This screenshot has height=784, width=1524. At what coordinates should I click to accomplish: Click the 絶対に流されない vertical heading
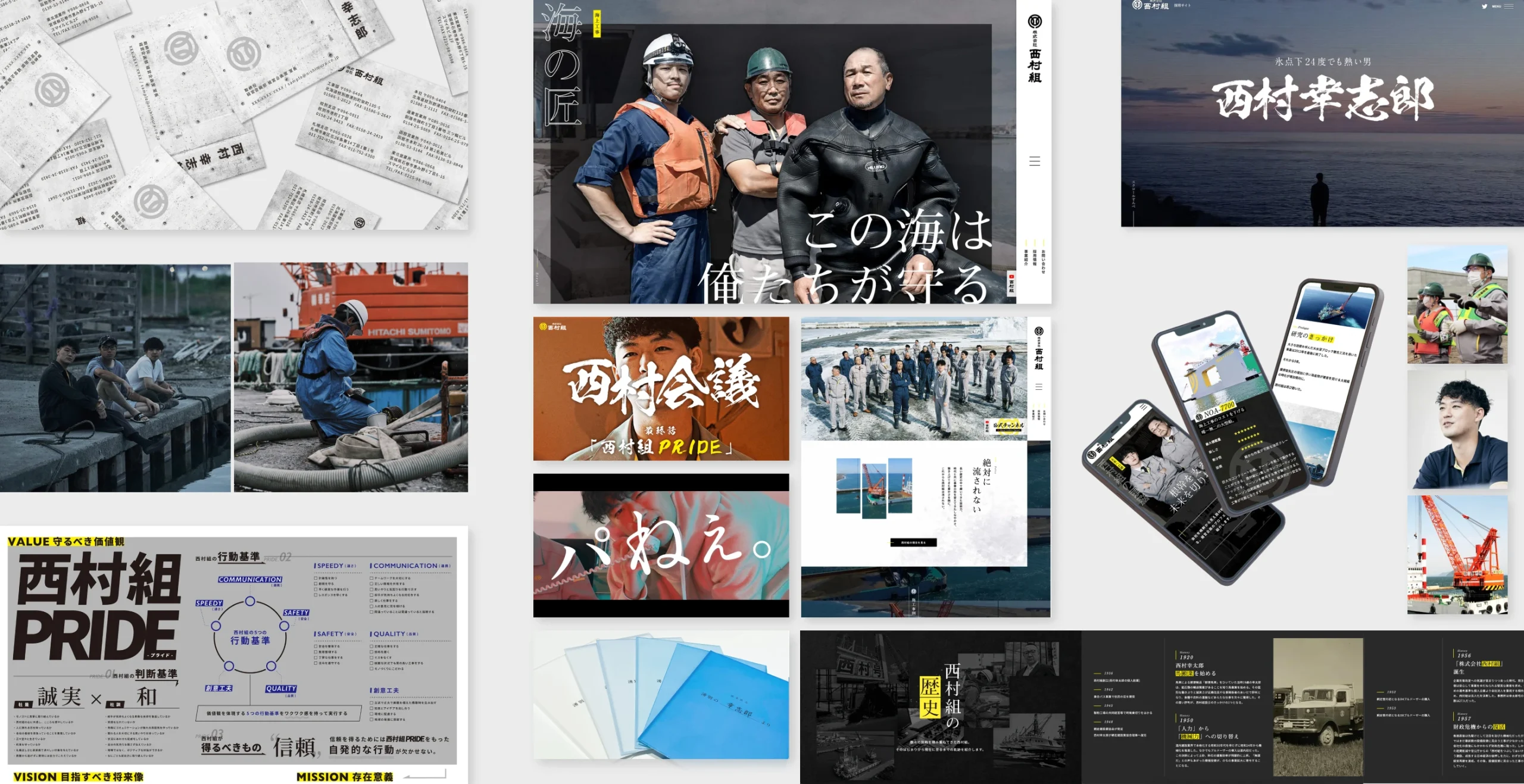(981, 485)
